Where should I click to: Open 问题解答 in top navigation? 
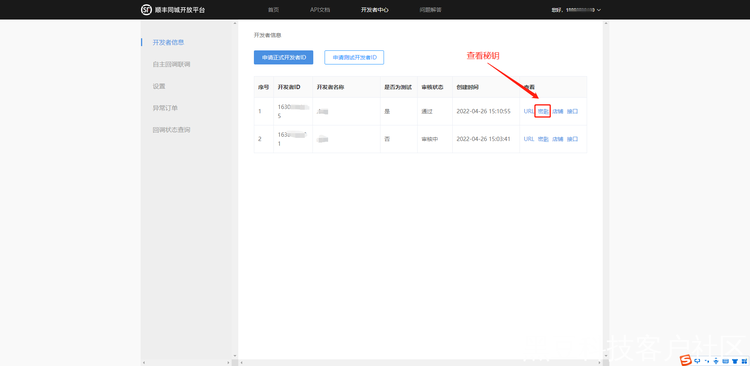pos(430,10)
